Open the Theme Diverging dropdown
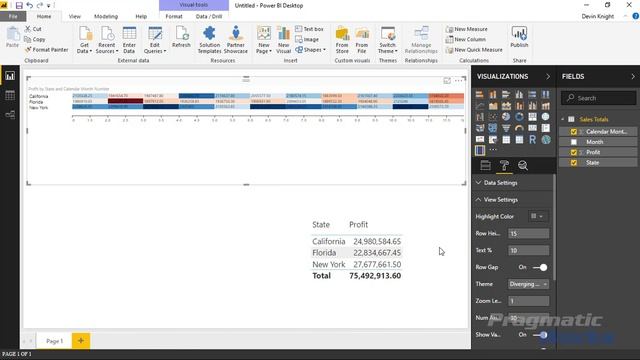640x360 pixels. point(528,284)
